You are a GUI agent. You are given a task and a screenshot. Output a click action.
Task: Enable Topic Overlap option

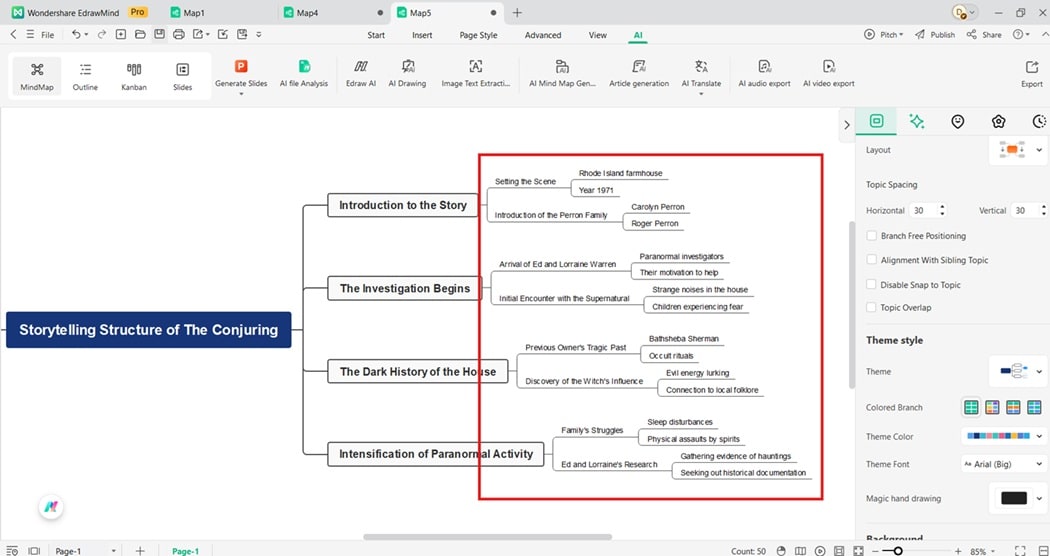871,307
